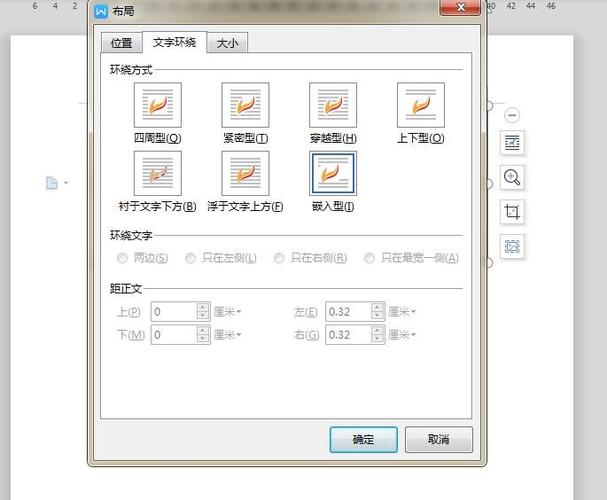Select the 四周型(Q) square wrapping icon
The width and height of the screenshot is (607, 500).
pyautogui.click(x=158, y=105)
